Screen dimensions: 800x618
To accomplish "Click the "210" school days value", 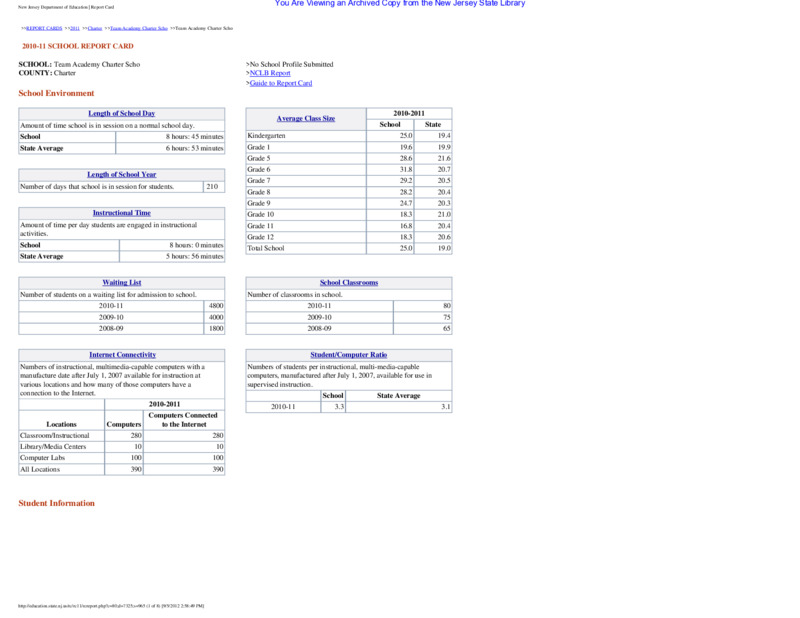I will (x=212, y=187).
